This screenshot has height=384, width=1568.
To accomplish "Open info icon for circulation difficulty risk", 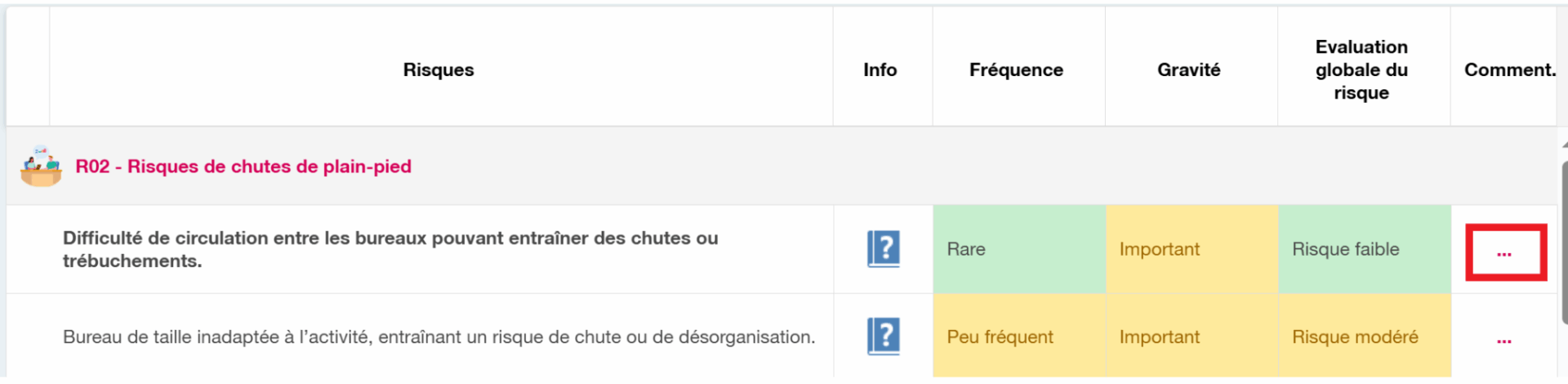I will (883, 249).
